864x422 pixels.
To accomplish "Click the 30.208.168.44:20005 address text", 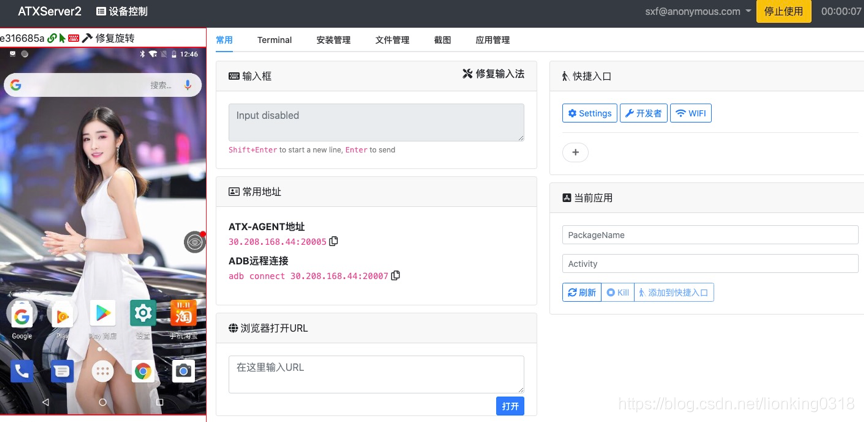I will [277, 241].
